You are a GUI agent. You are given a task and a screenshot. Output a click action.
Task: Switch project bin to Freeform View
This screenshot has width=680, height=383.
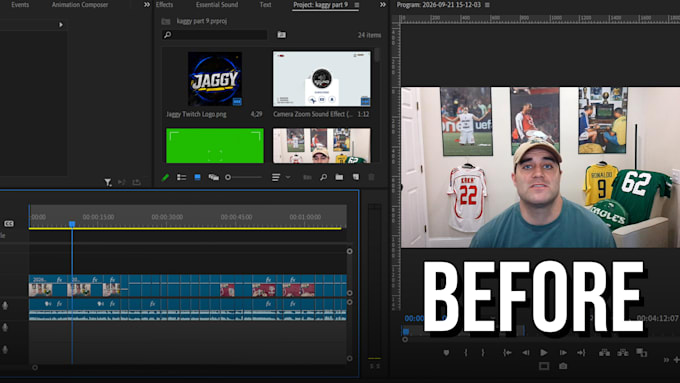coord(213,177)
